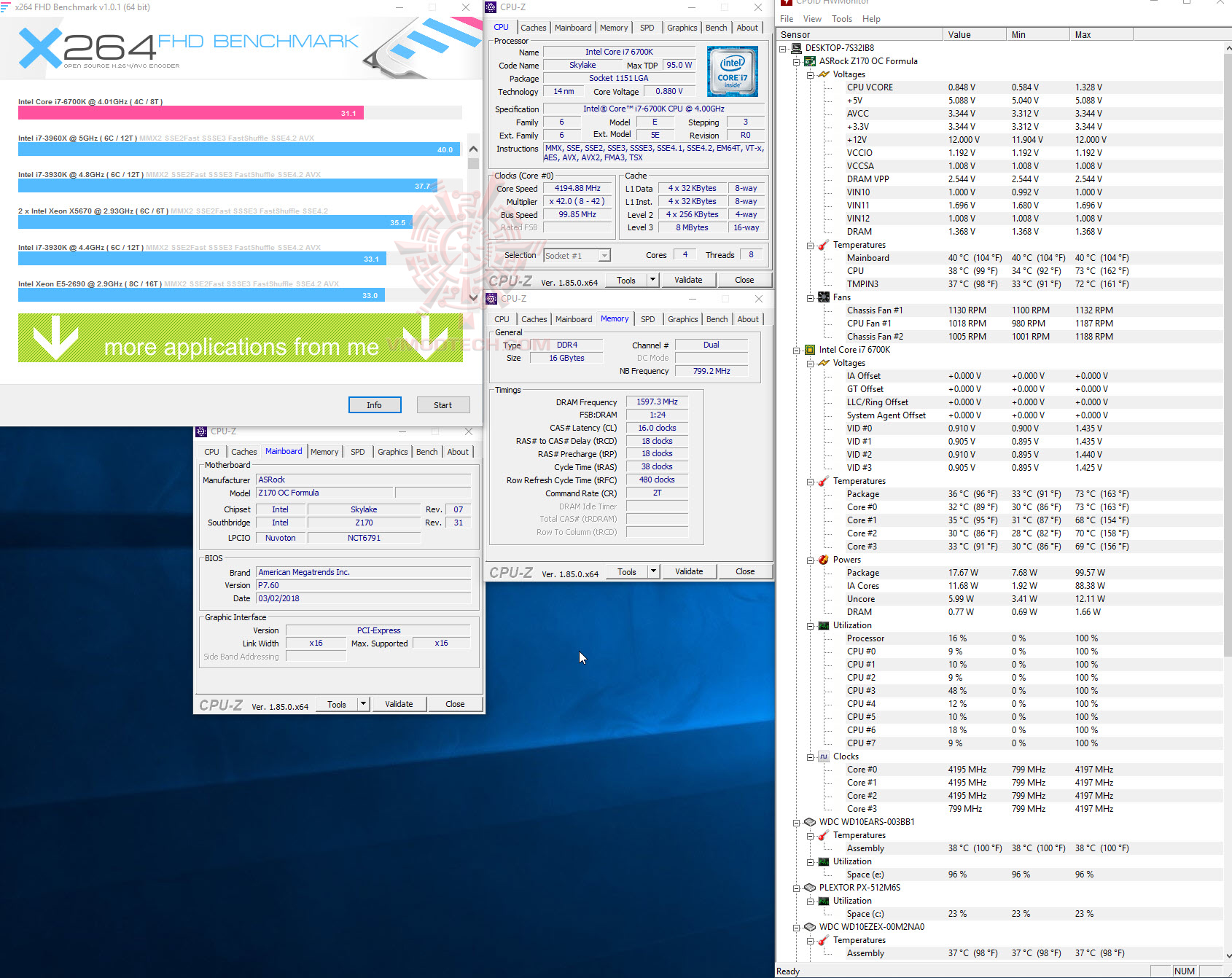Click the Intel Core i7 inside logo in CPU-Z
Viewport: 1232px width, 978px height.
point(733,71)
